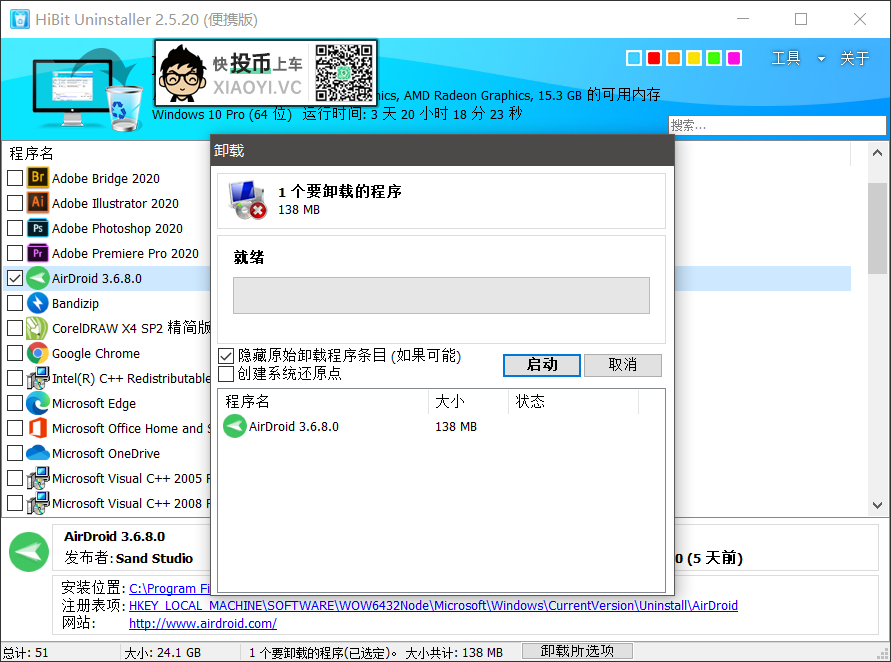Click 程序名 header in main list

[31, 153]
